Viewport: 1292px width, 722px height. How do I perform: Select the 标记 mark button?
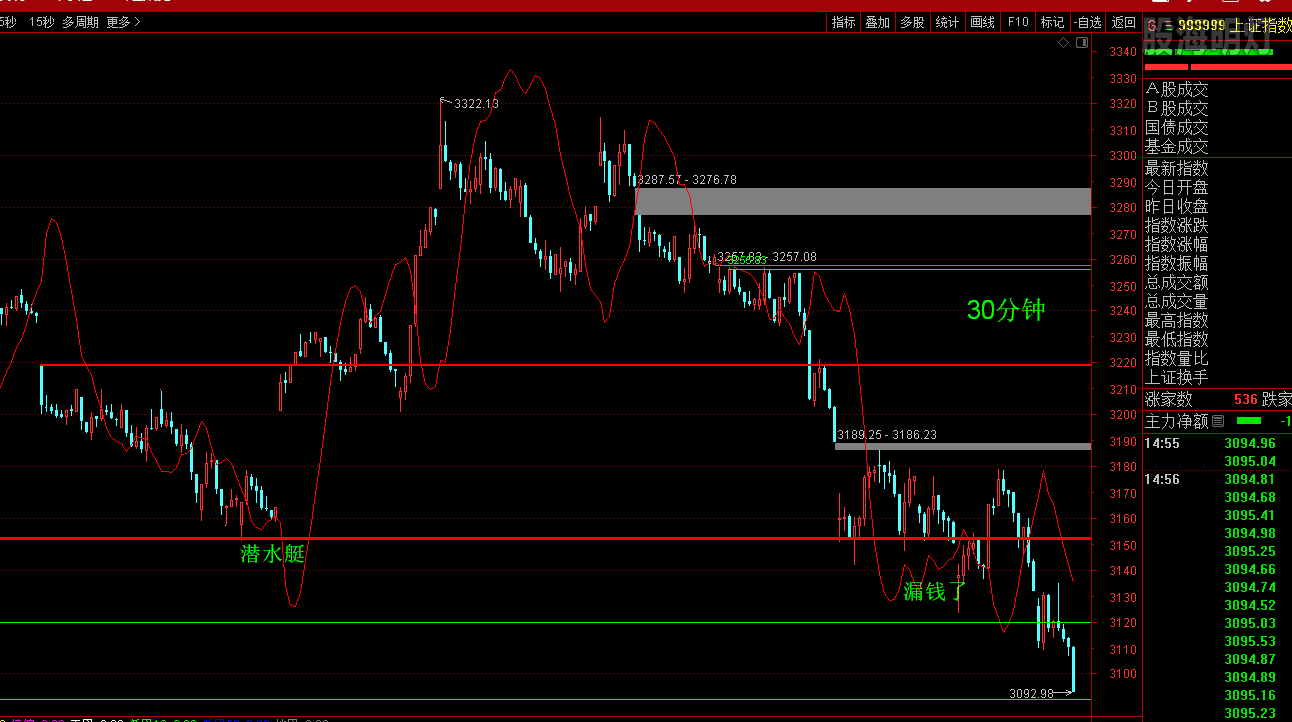pyautogui.click(x=1052, y=22)
